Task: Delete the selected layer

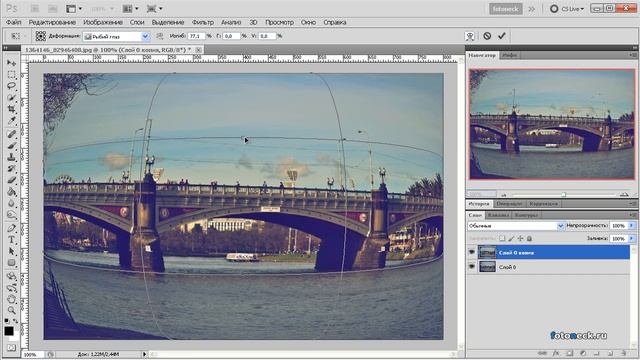Action: (624, 353)
